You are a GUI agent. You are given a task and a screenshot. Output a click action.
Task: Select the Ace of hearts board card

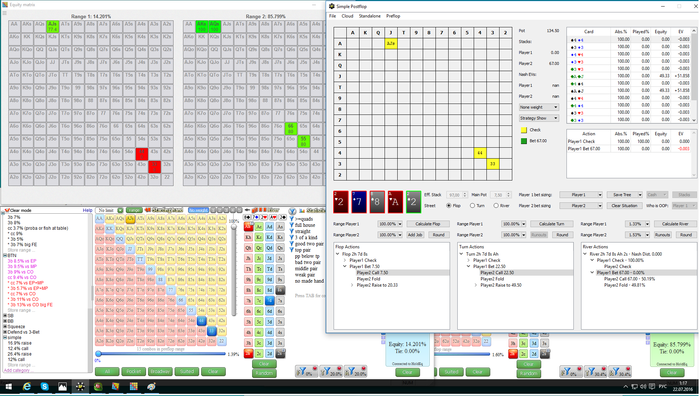point(395,202)
